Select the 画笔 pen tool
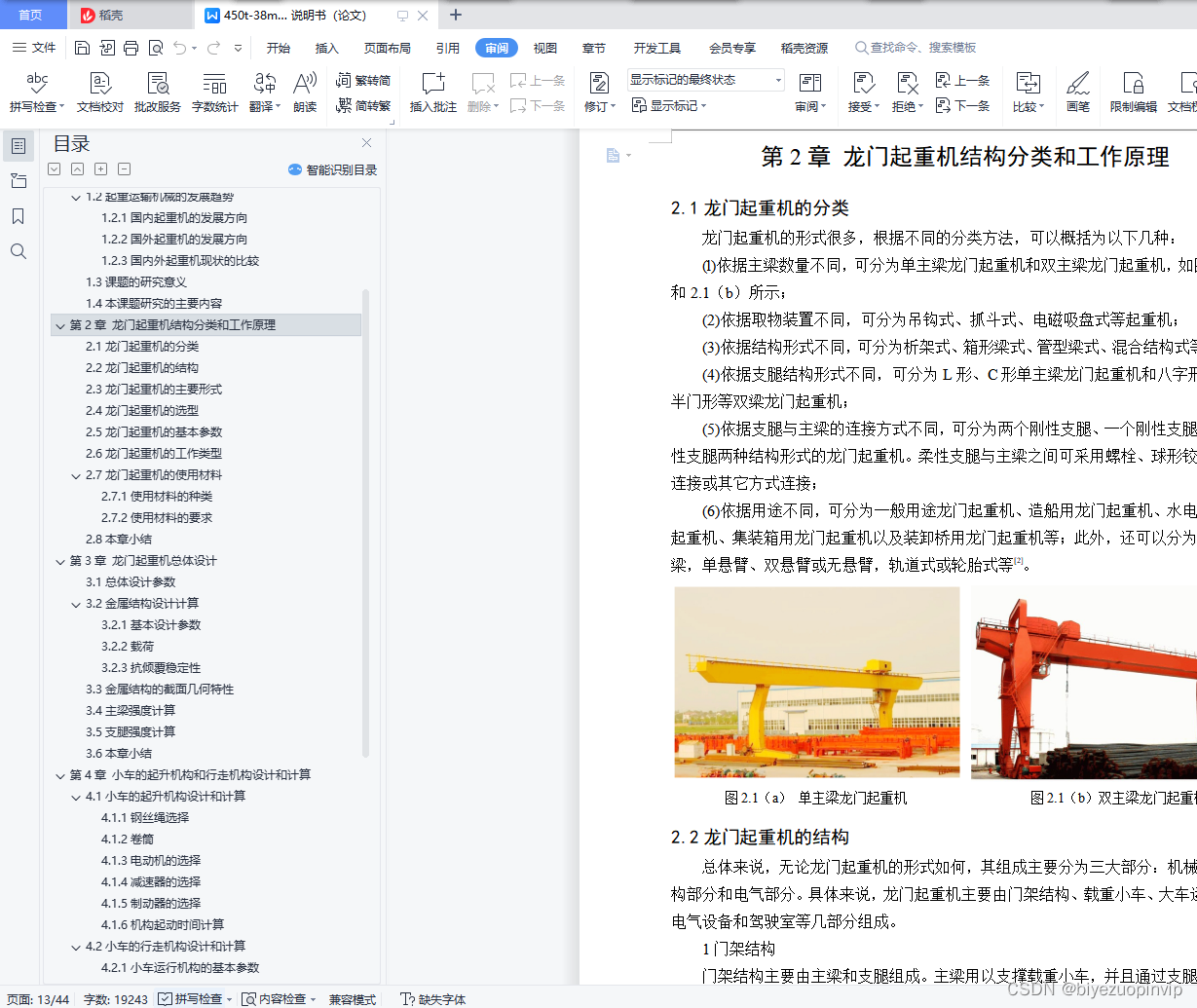The height and width of the screenshot is (1008, 1197). [1078, 93]
